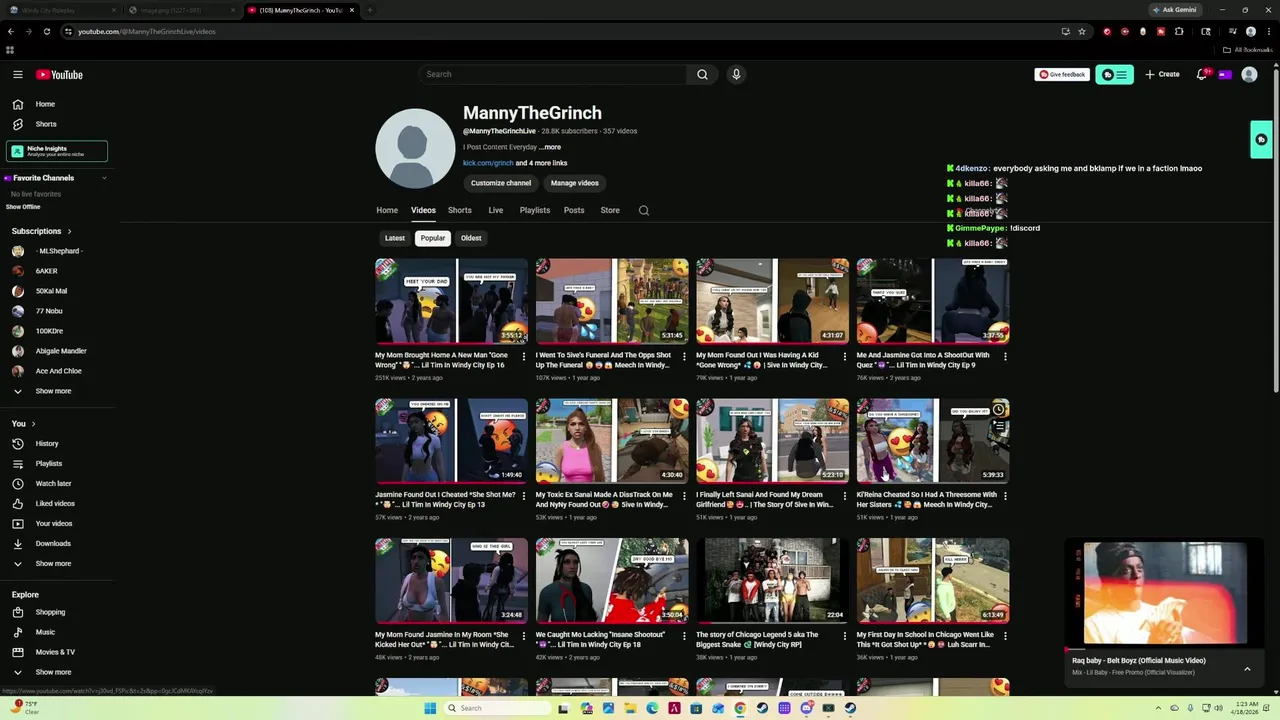Show more subscriptions
1280x720 pixels.
tap(53, 391)
